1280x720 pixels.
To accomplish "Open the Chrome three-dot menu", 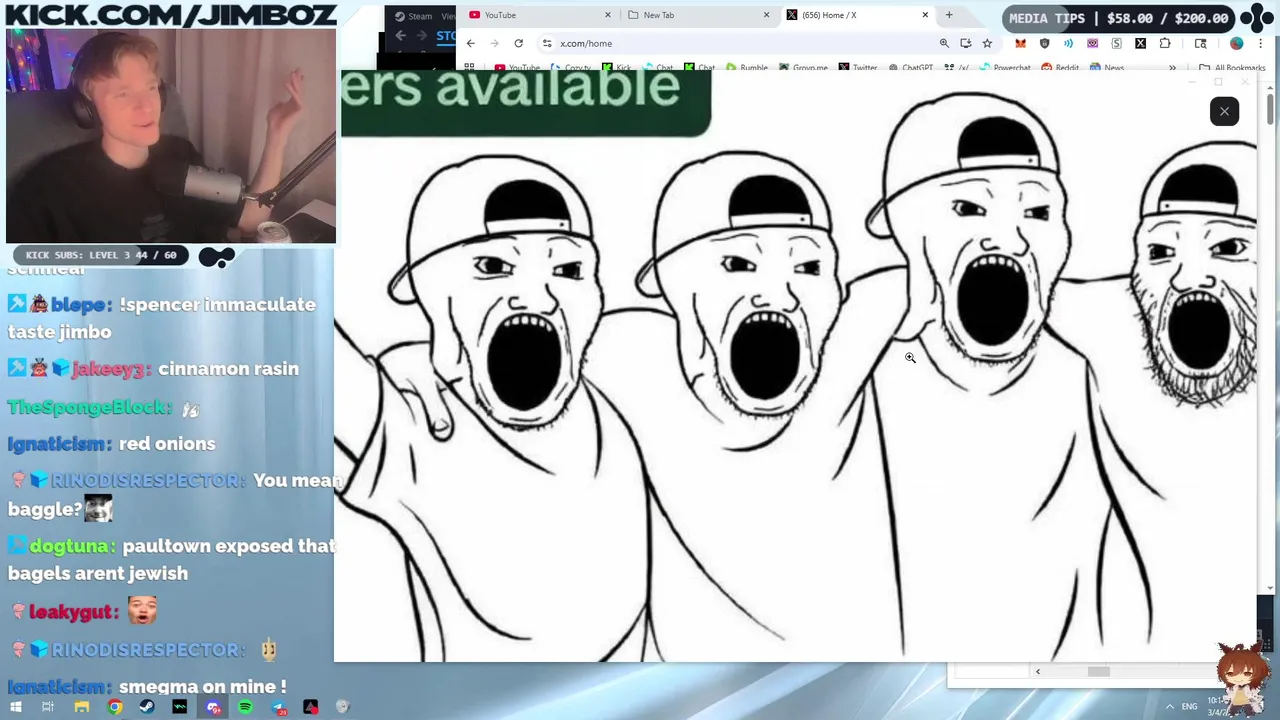I will point(1261,43).
